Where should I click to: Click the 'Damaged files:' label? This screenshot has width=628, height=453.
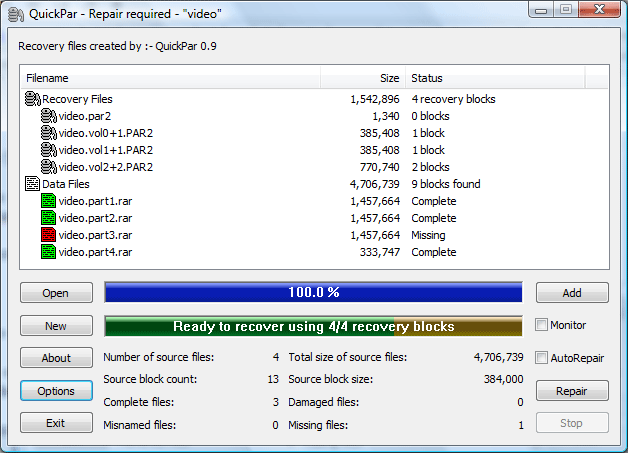[x=324, y=402]
